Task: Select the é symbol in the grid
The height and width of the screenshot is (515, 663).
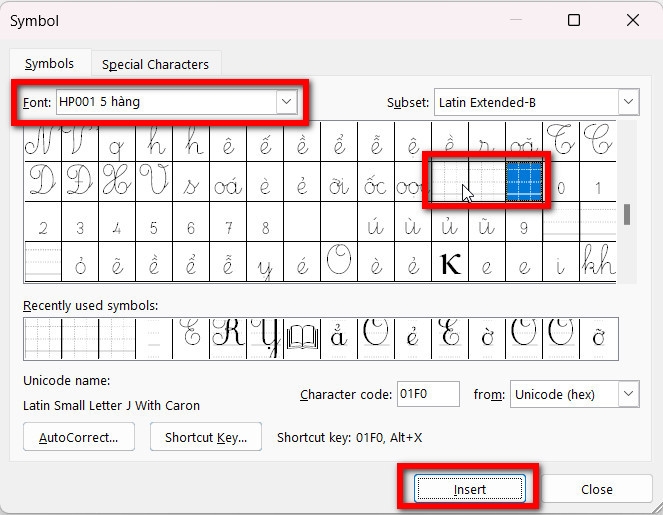Action: click(302, 262)
